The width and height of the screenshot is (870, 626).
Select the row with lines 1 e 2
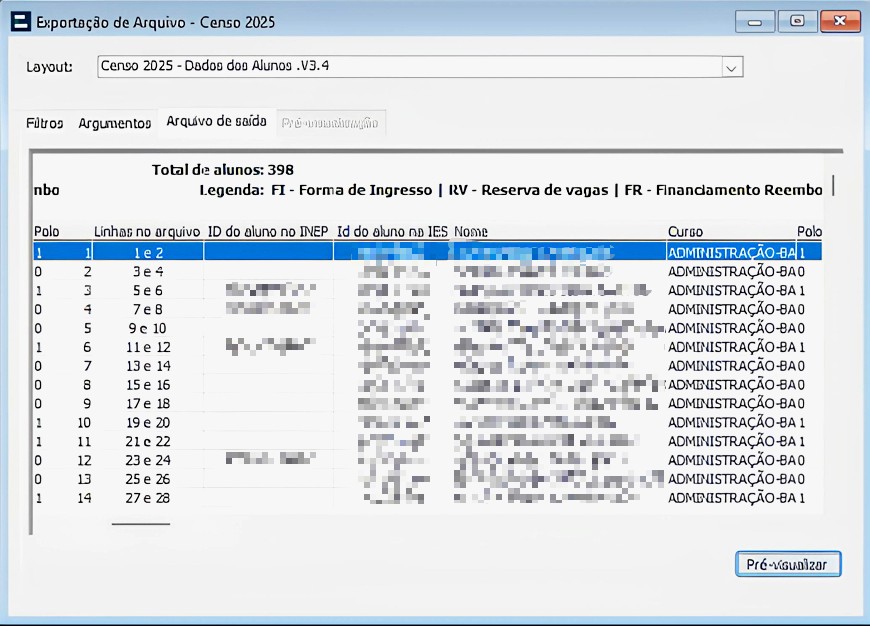point(427,253)
